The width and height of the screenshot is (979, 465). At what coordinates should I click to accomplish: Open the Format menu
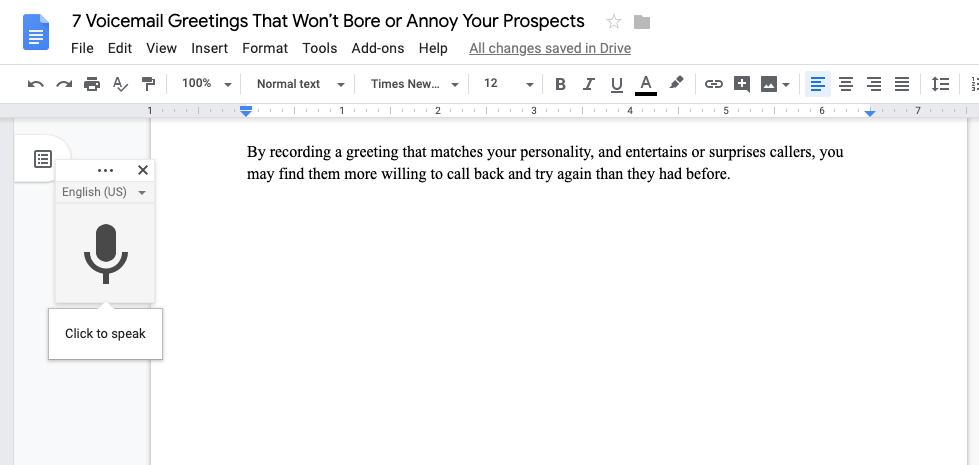[265, 48]
